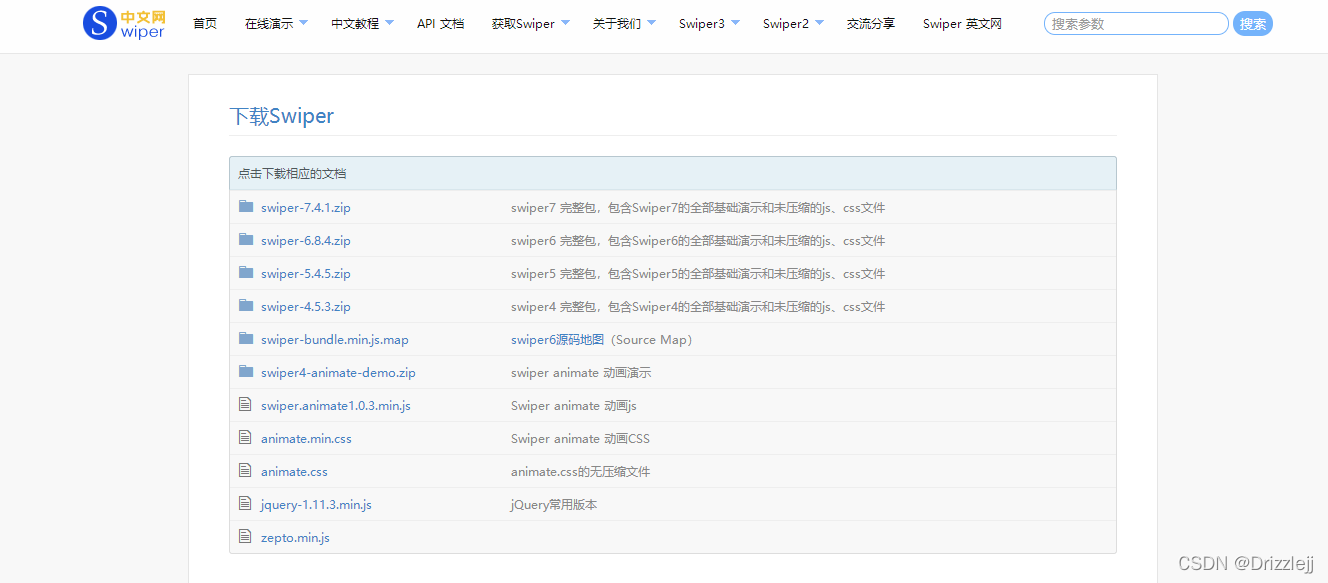Open the API 文档 menu item
This screenshot has width=1328, height=583.
pos(441,24)
